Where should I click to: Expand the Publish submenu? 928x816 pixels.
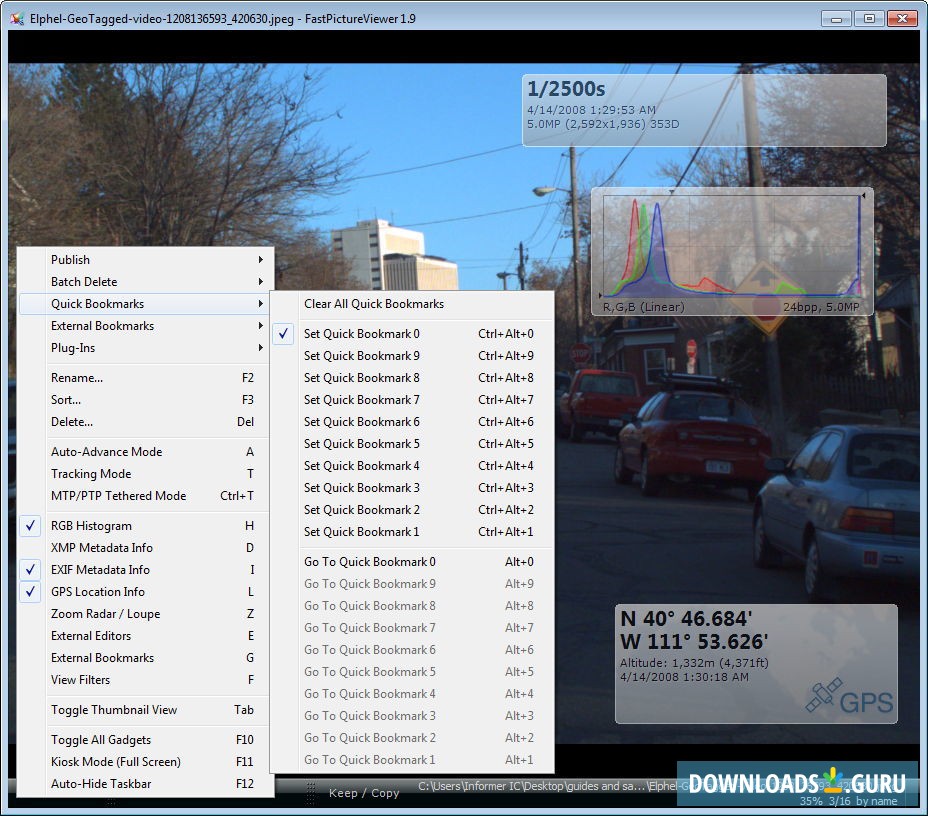point(70,259)
